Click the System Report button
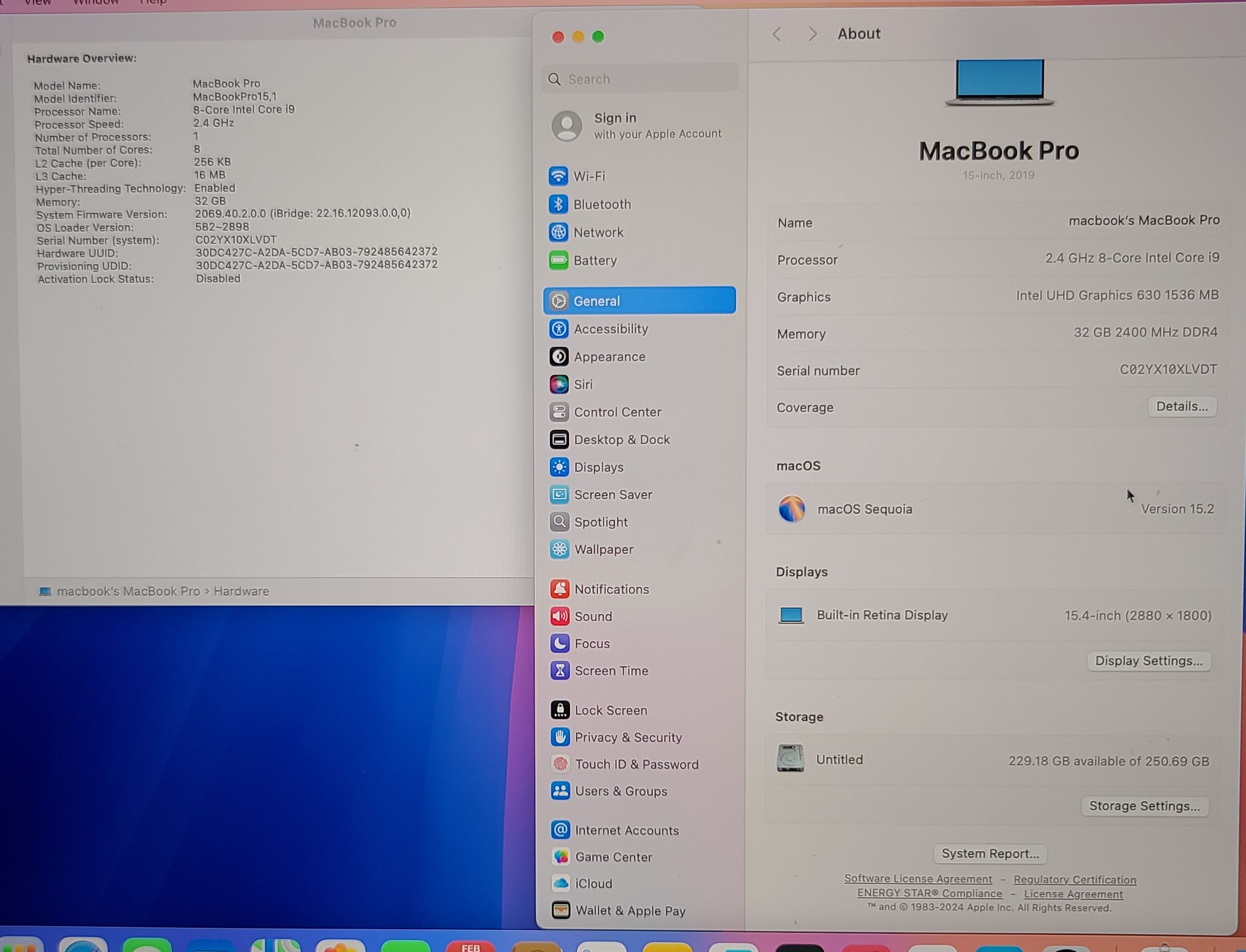 [x=989, y=853]
